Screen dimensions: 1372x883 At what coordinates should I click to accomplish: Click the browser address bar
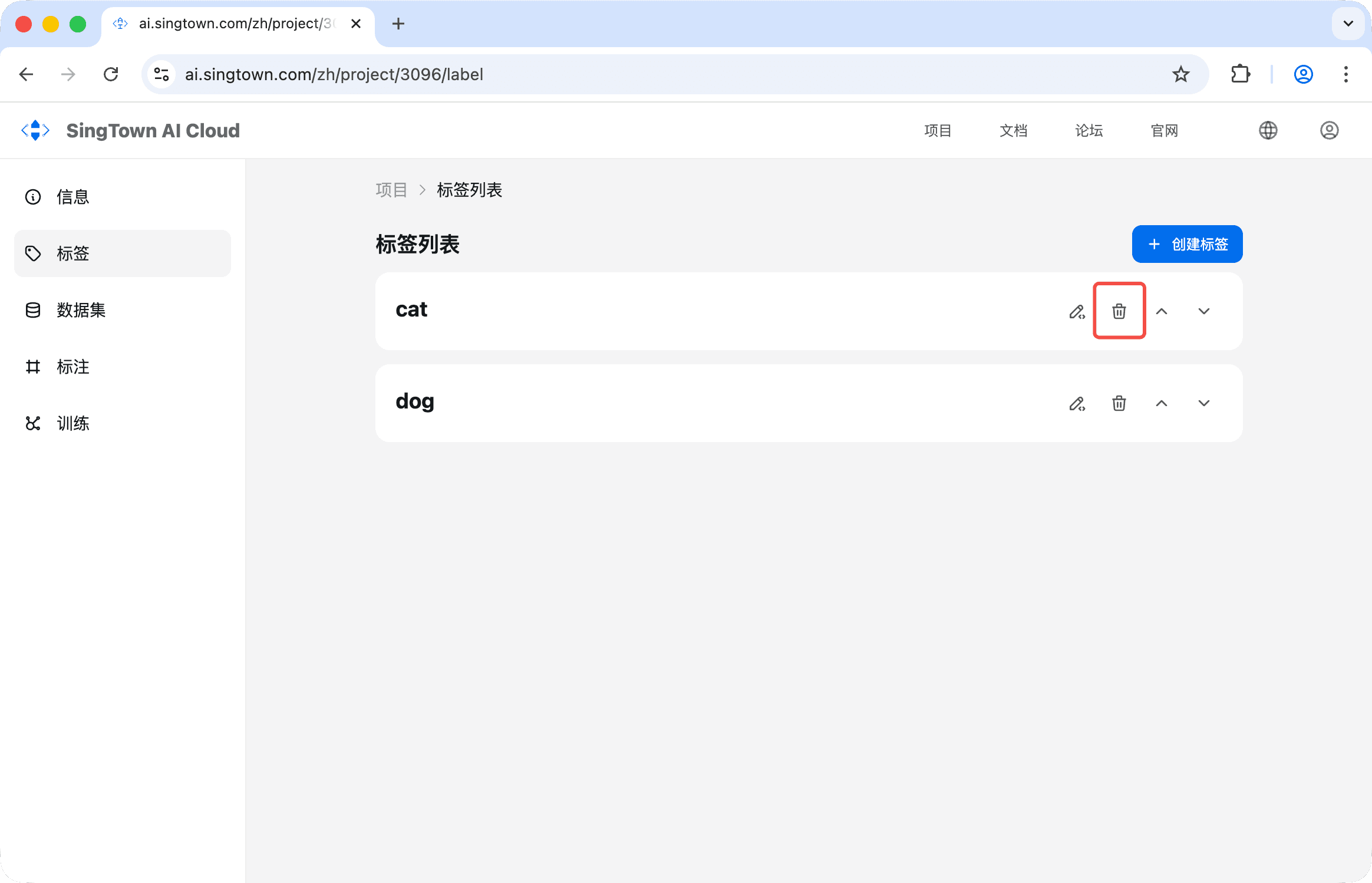pyautogui.click(x=648, y=74)
